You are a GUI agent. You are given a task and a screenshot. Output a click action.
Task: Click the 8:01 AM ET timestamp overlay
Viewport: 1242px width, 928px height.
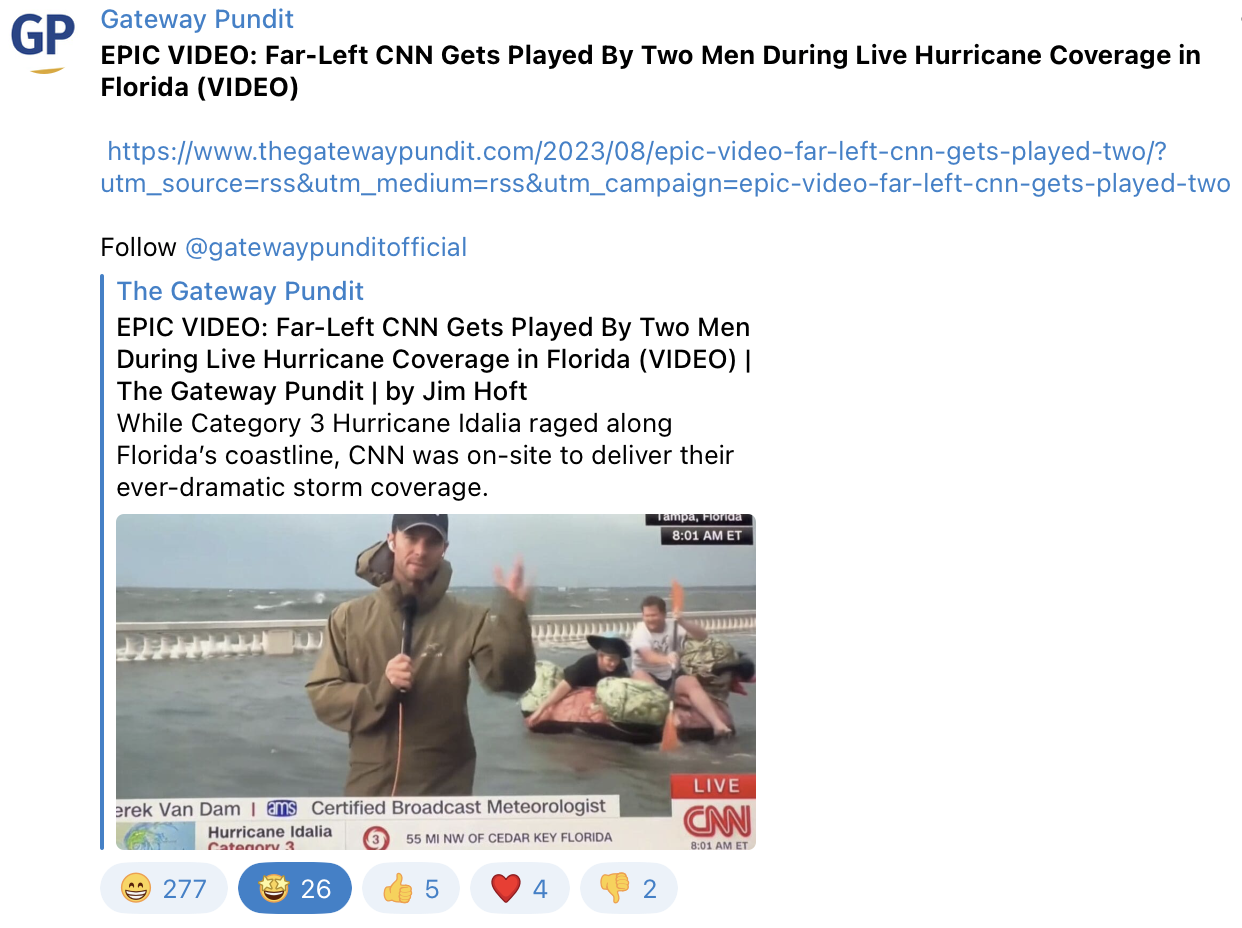pyautogui.click(x=707, y=536)
